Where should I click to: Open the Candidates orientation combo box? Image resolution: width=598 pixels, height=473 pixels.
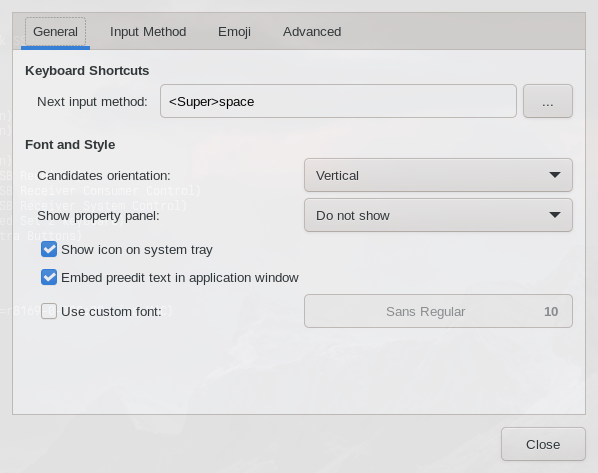coord(438,175)
